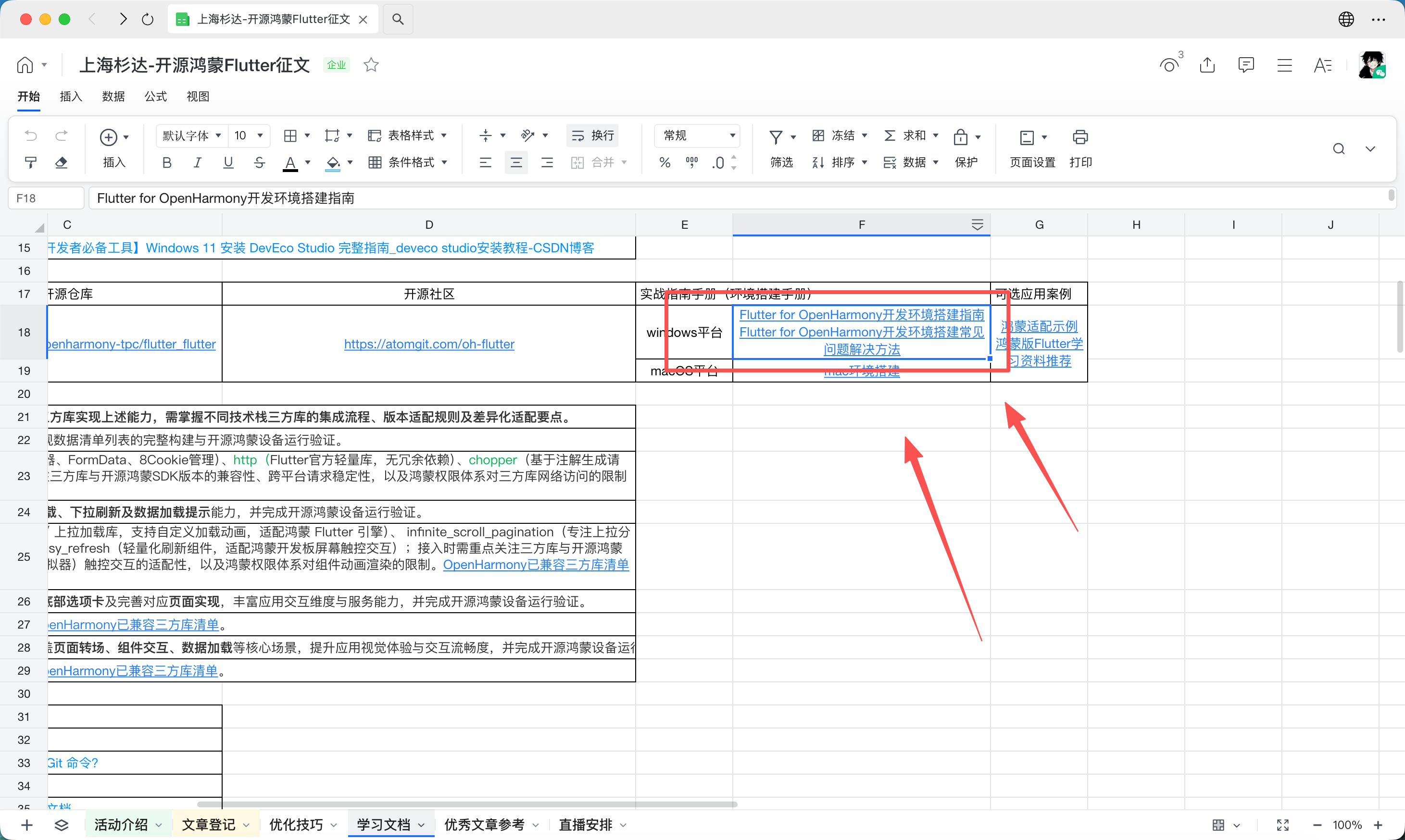Align cell text center

pyautogui.click(x=516, y=163)
